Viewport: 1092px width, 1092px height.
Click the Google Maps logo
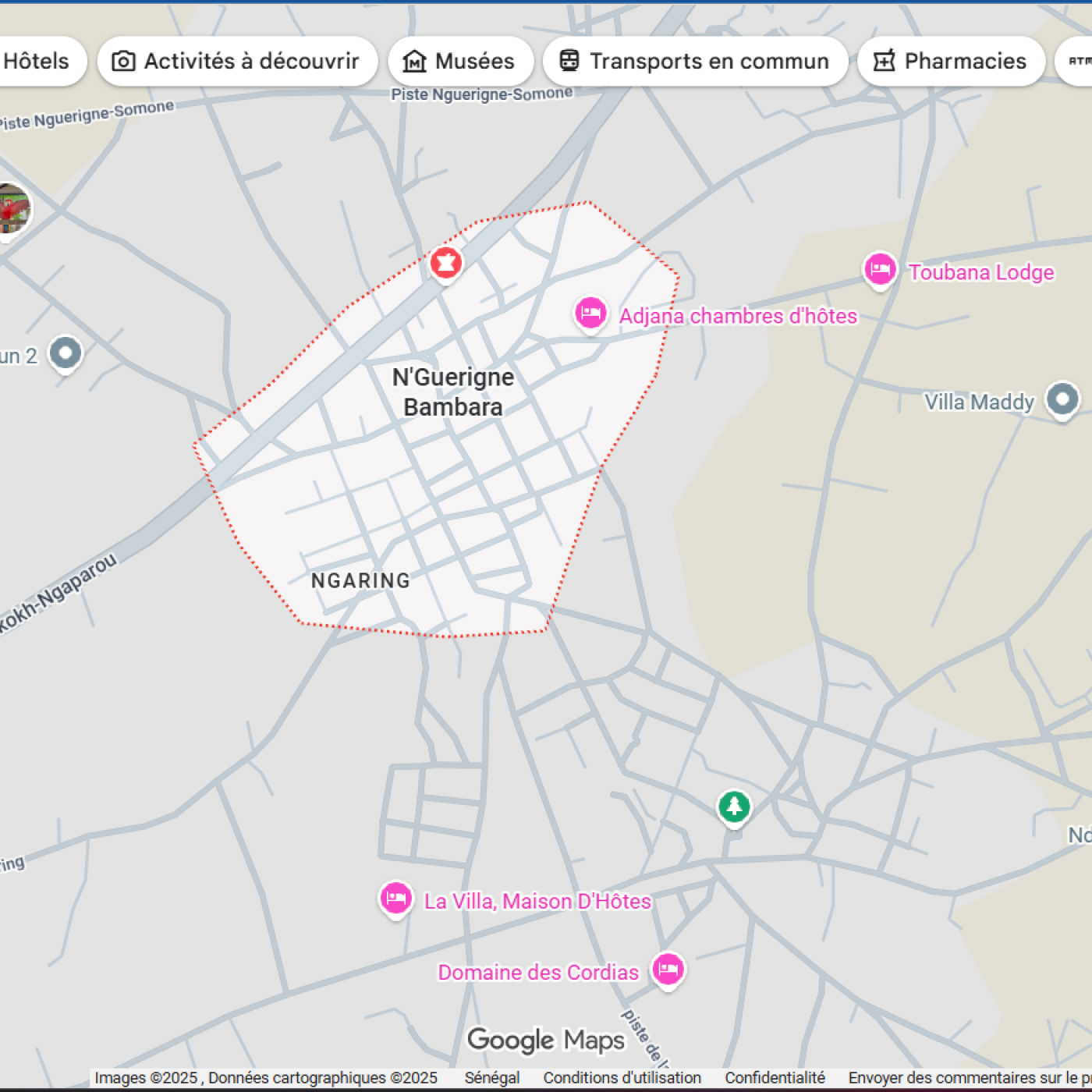tap(546, 1040)
